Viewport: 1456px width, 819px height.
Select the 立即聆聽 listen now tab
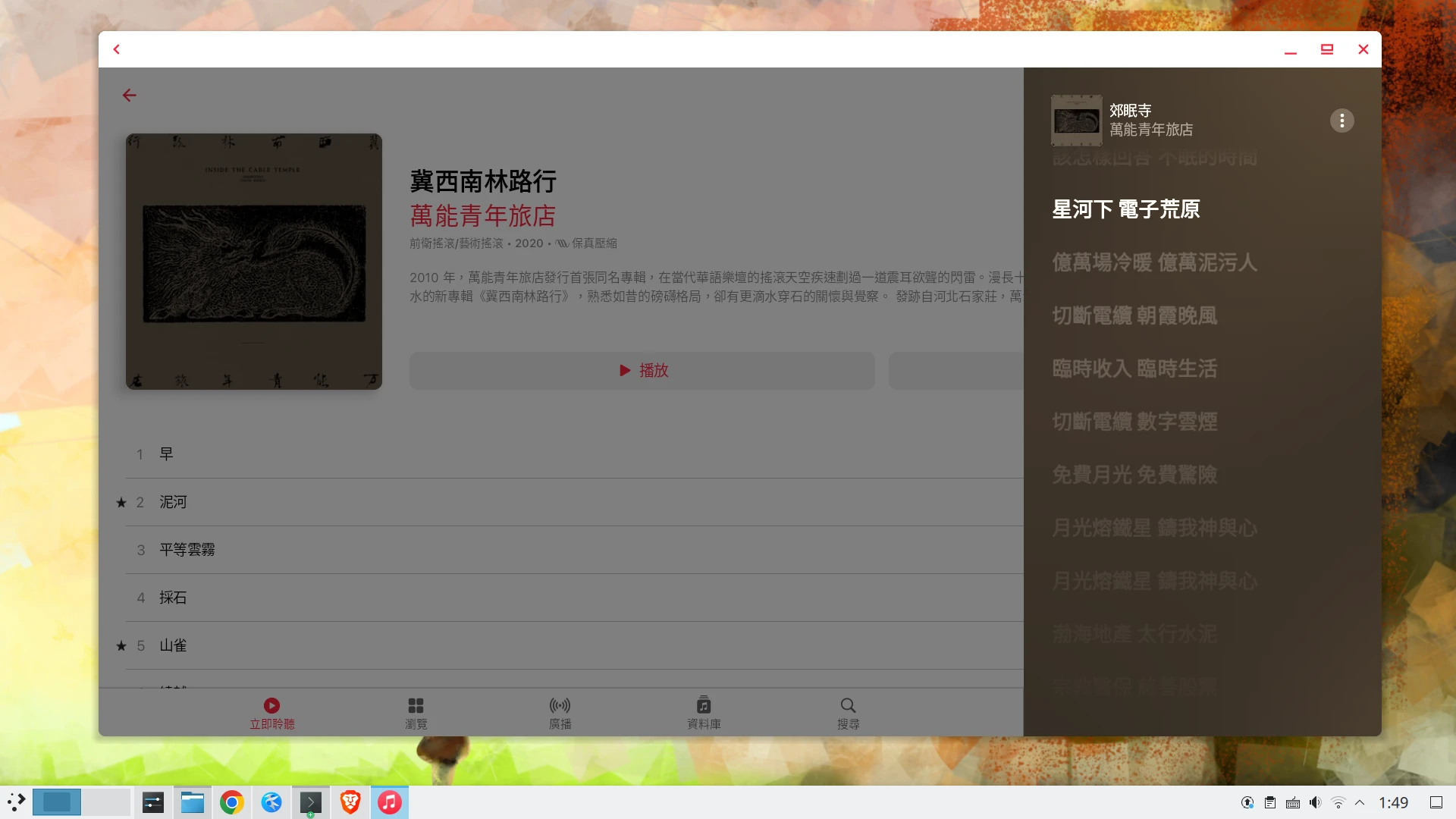271,714
